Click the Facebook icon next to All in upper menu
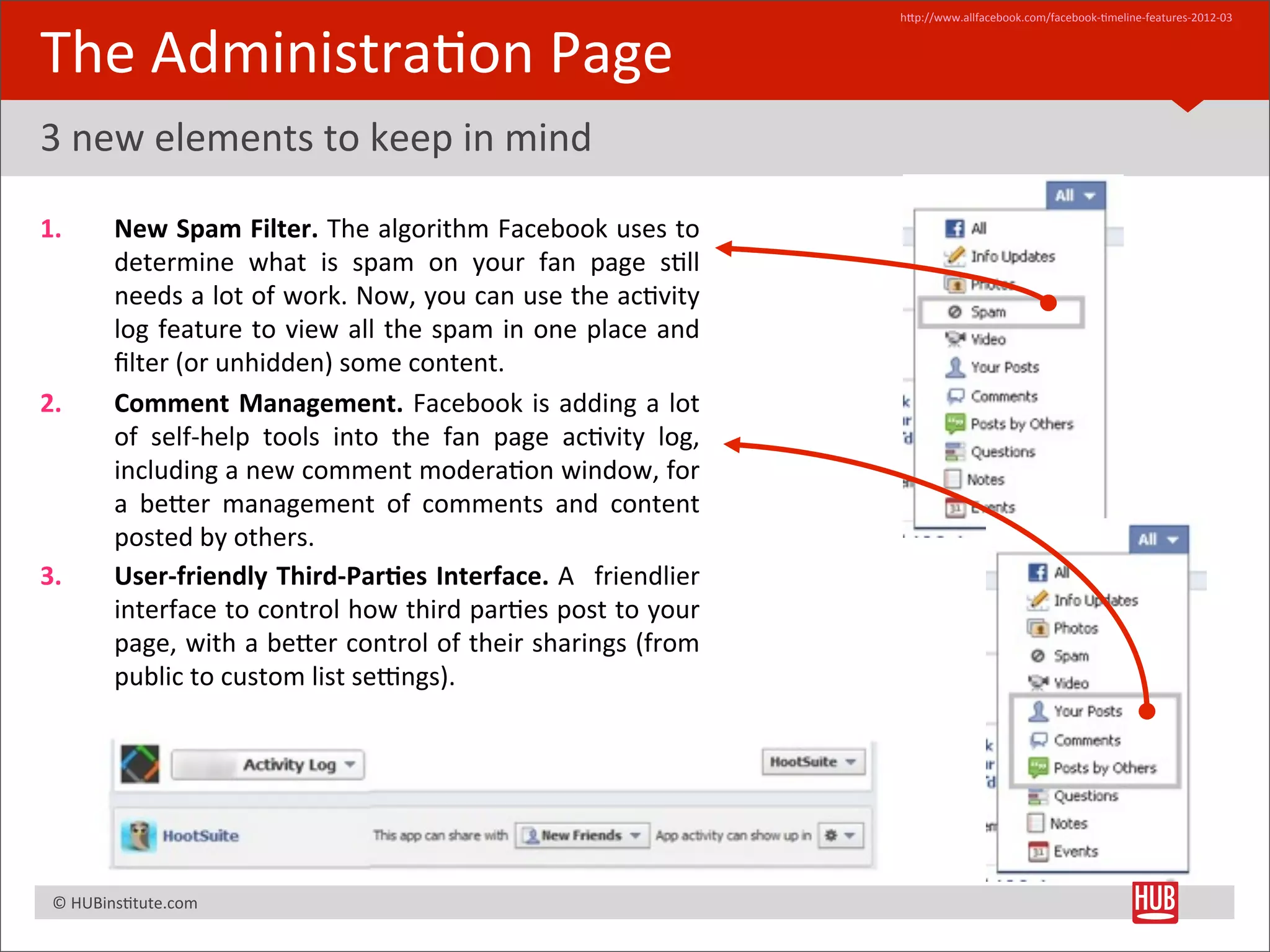This screenshot has width=1270, height=952. pos(955,228)
